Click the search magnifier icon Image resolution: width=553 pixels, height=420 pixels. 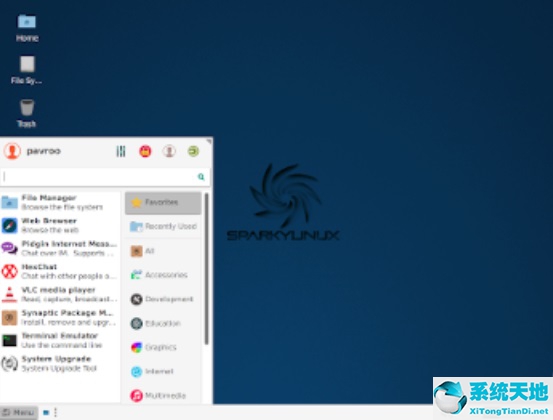pos(201,177)
